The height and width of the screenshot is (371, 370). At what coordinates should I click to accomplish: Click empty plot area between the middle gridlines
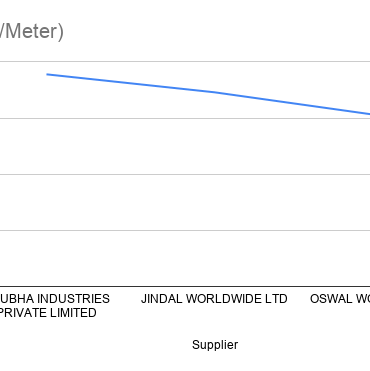pos(185,146)
